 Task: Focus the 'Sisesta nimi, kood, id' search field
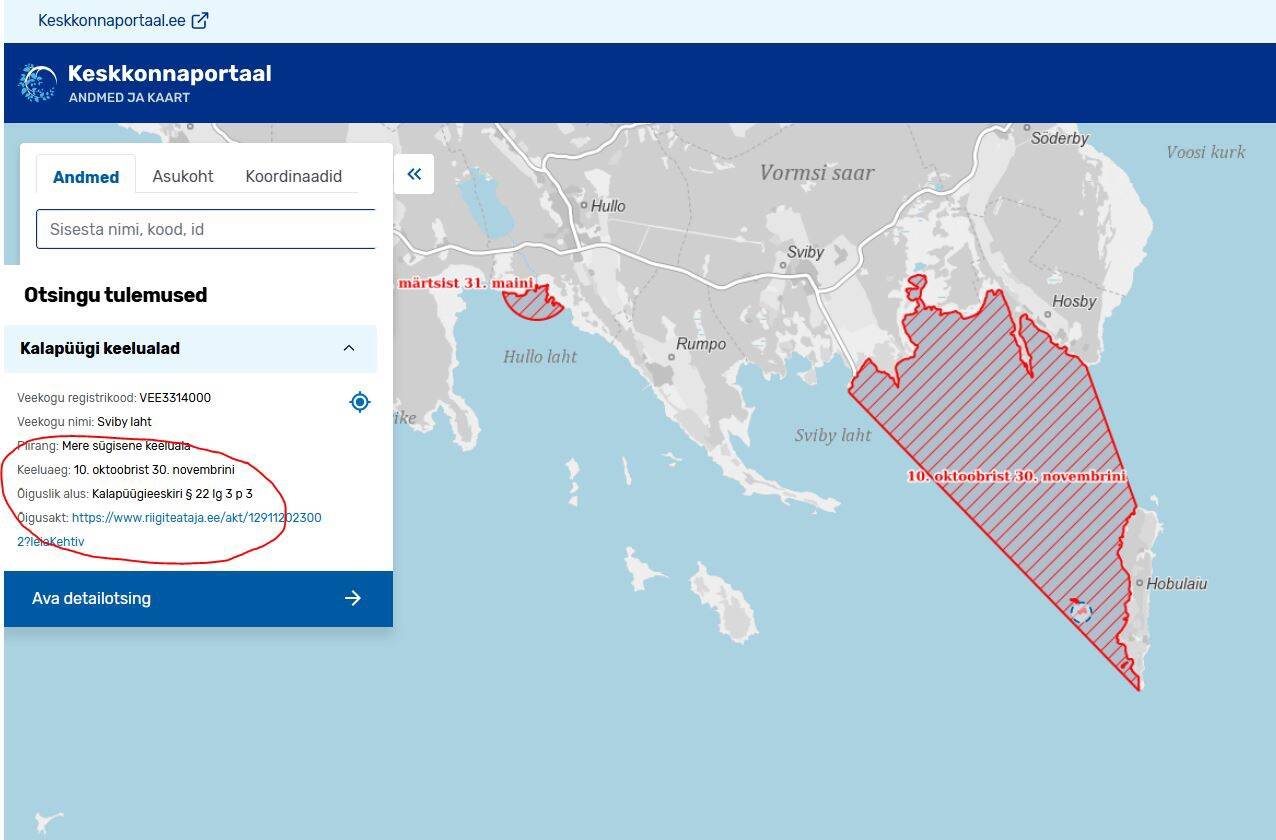(x=206, y=229)
